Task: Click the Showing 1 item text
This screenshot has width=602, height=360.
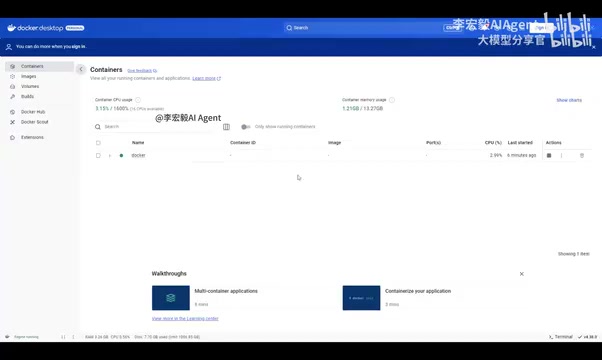Action: click(x=574, y=254)
